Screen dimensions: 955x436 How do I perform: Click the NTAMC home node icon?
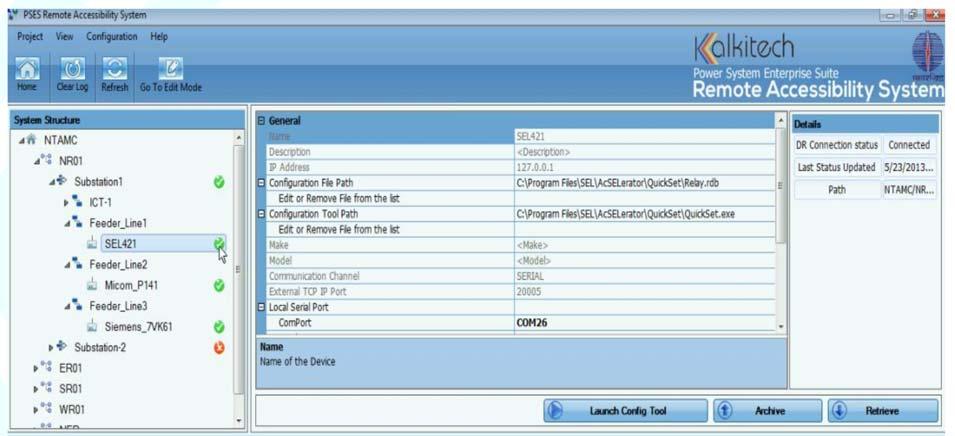point(32,140)
